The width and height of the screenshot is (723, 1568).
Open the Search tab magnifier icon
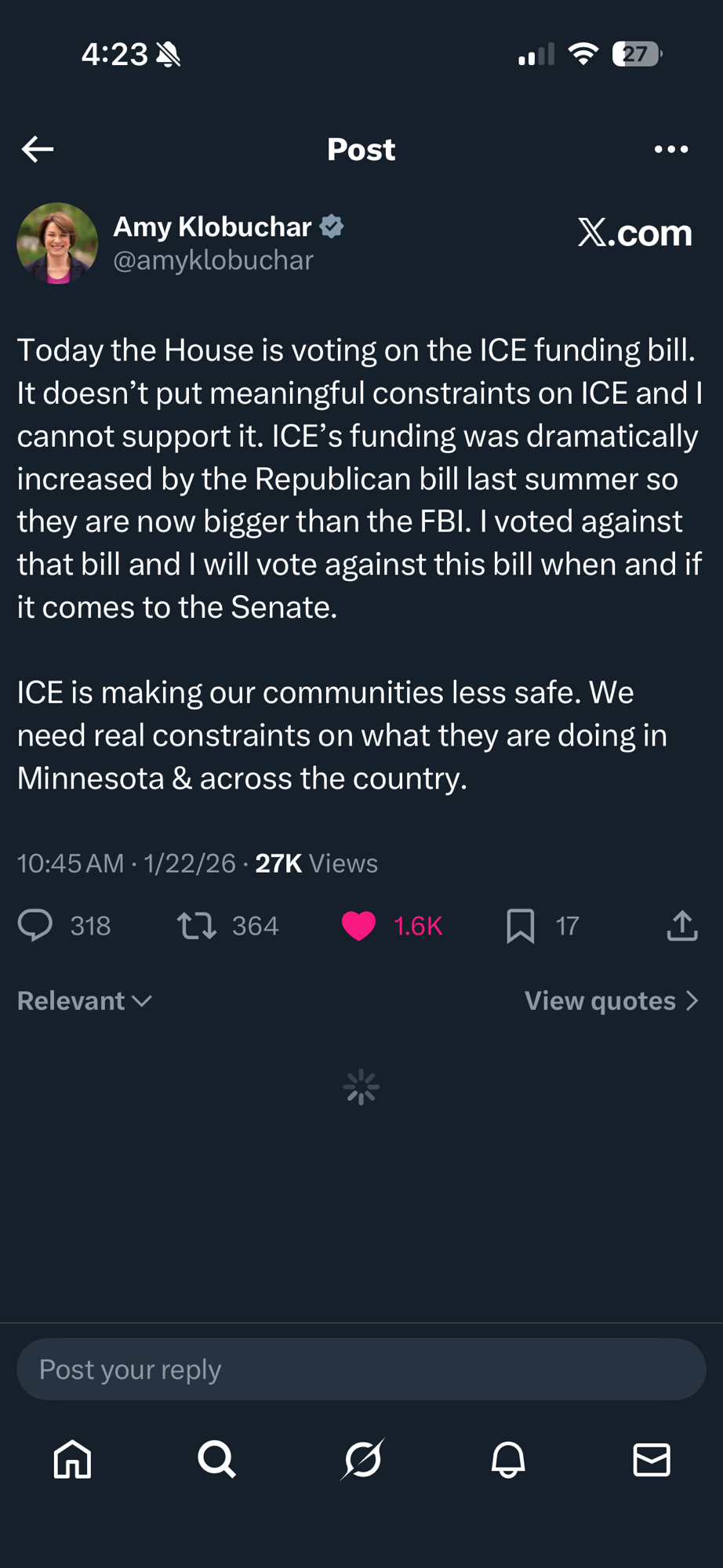216,1460
